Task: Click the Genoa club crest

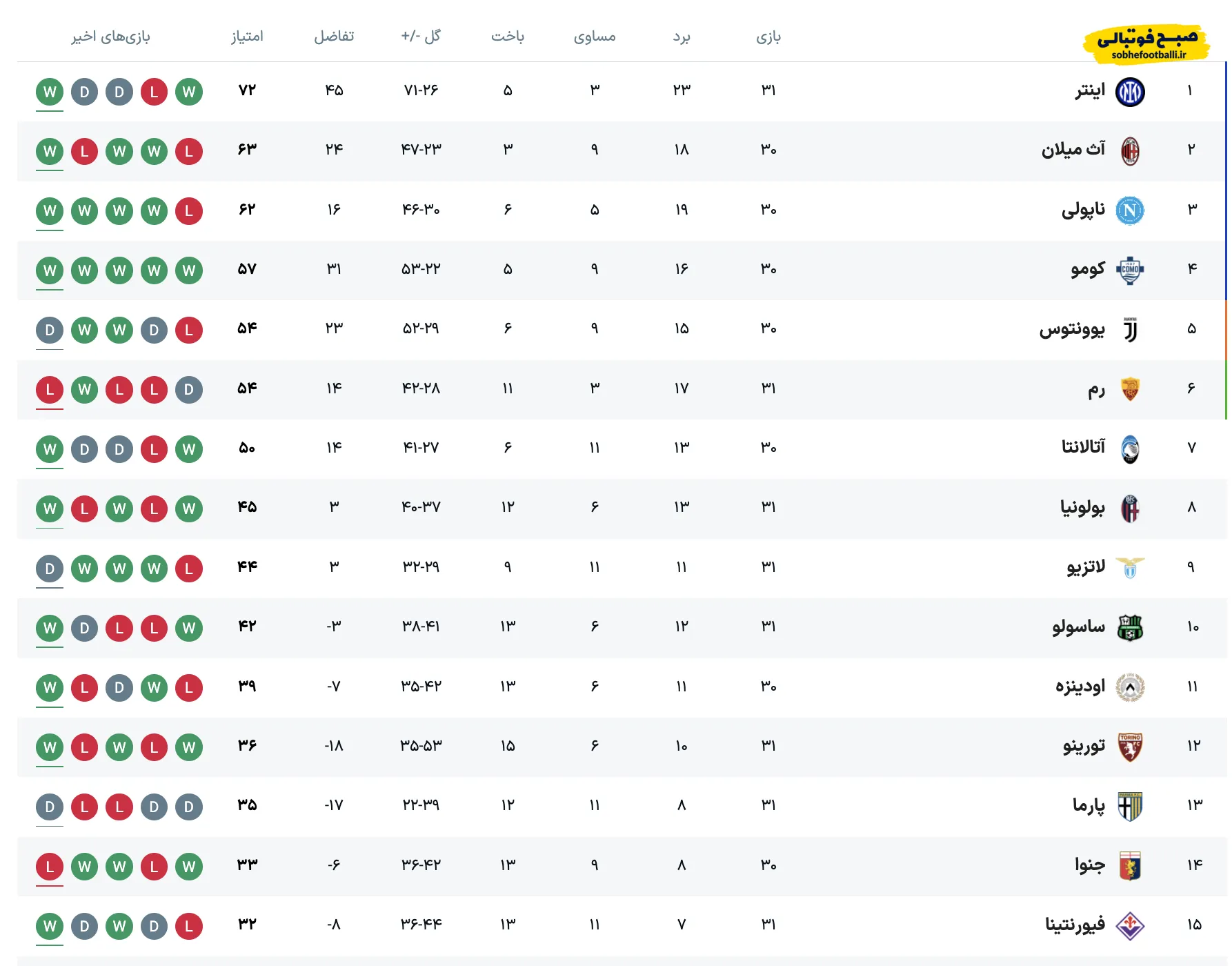Action: 1130,866
